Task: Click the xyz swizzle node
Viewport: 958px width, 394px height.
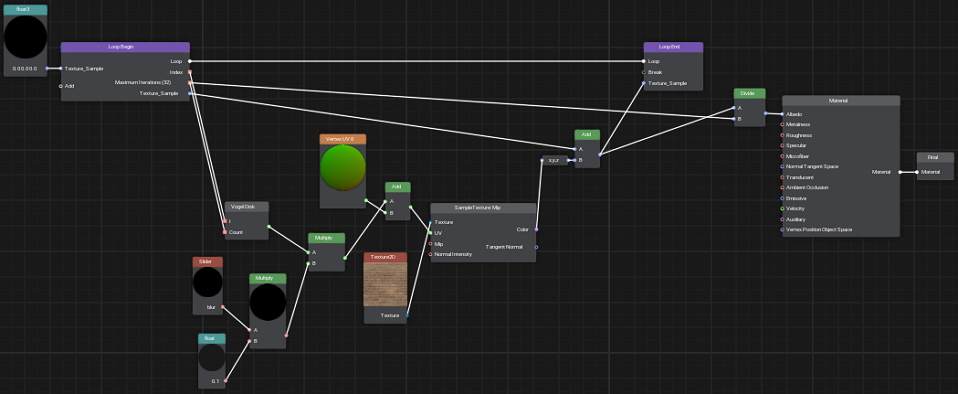Action: click(x=554, y=160)
